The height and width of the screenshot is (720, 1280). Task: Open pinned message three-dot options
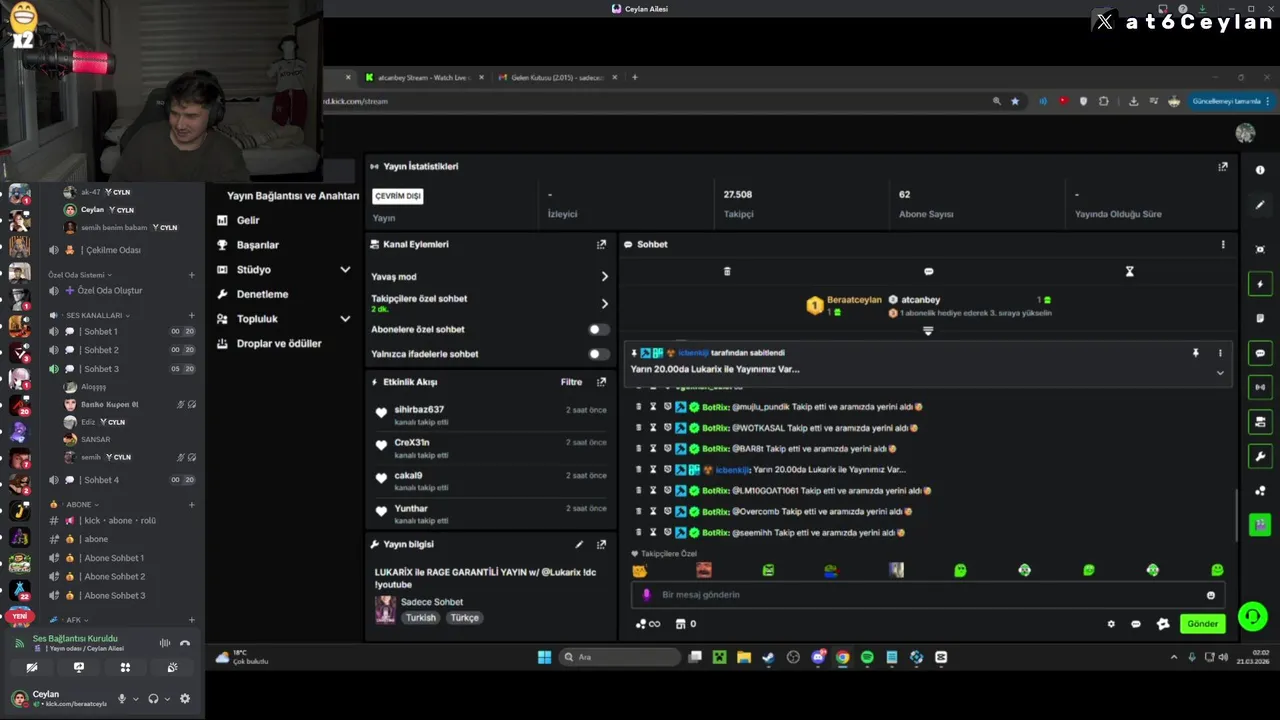click(1220, 353)
